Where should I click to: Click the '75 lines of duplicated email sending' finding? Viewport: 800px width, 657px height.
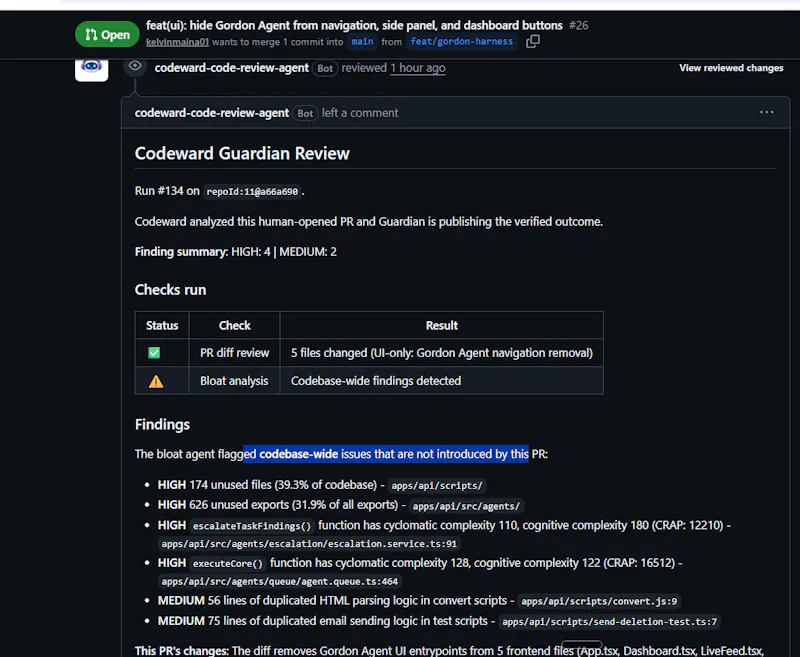point(439,621)
